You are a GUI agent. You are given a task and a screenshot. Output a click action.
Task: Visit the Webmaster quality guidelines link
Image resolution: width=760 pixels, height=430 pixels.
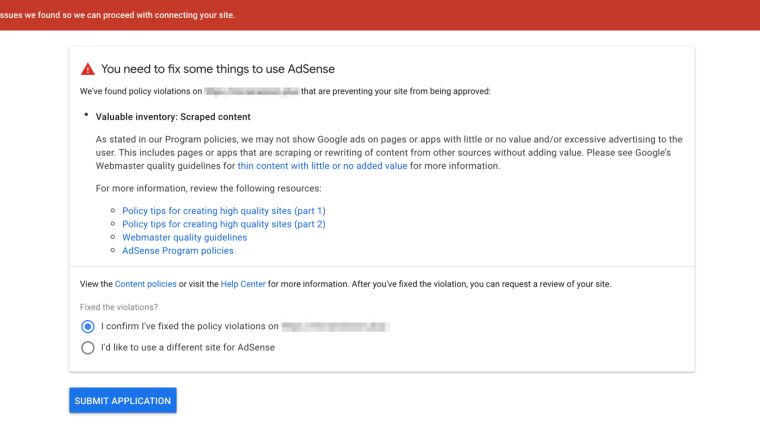(x=185, y=238)
